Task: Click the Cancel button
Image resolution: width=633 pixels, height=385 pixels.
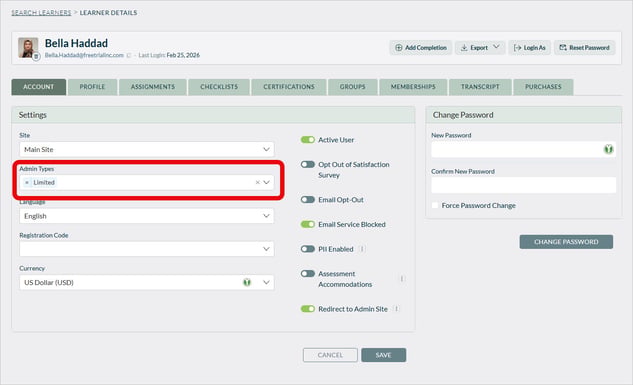Action: [x=330, y=355]
